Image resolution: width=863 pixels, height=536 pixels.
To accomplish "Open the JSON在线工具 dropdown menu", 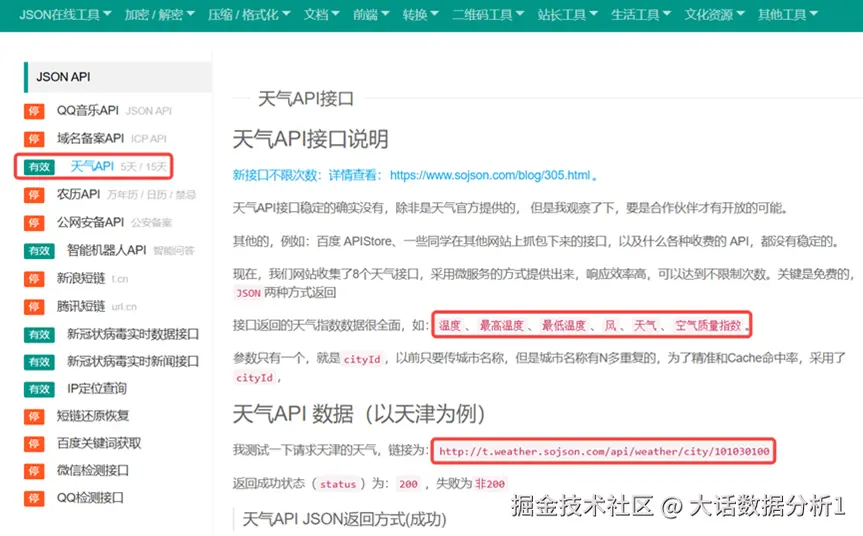I will (65, 15).
